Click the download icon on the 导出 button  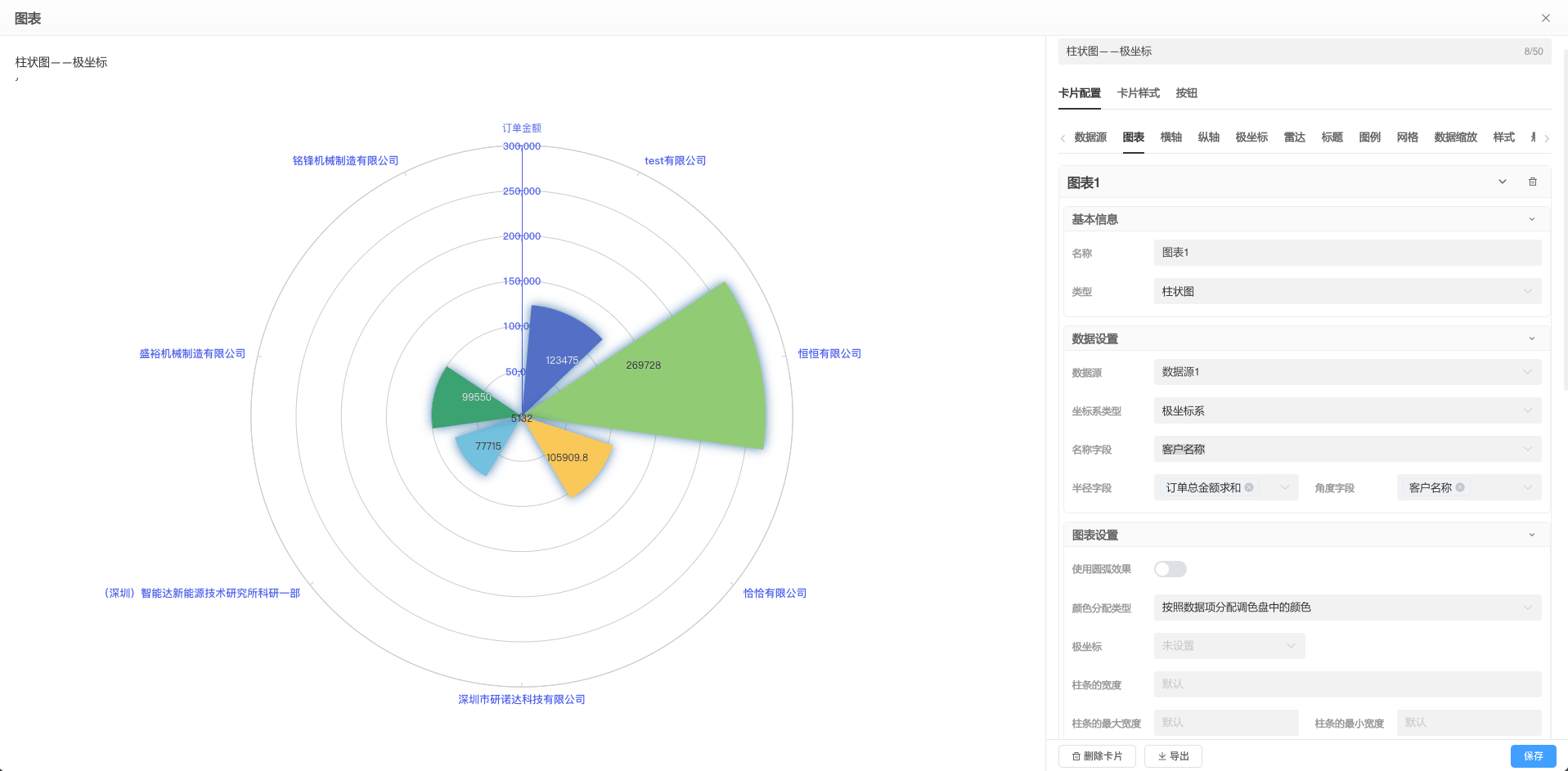[x=1161, y=755]
